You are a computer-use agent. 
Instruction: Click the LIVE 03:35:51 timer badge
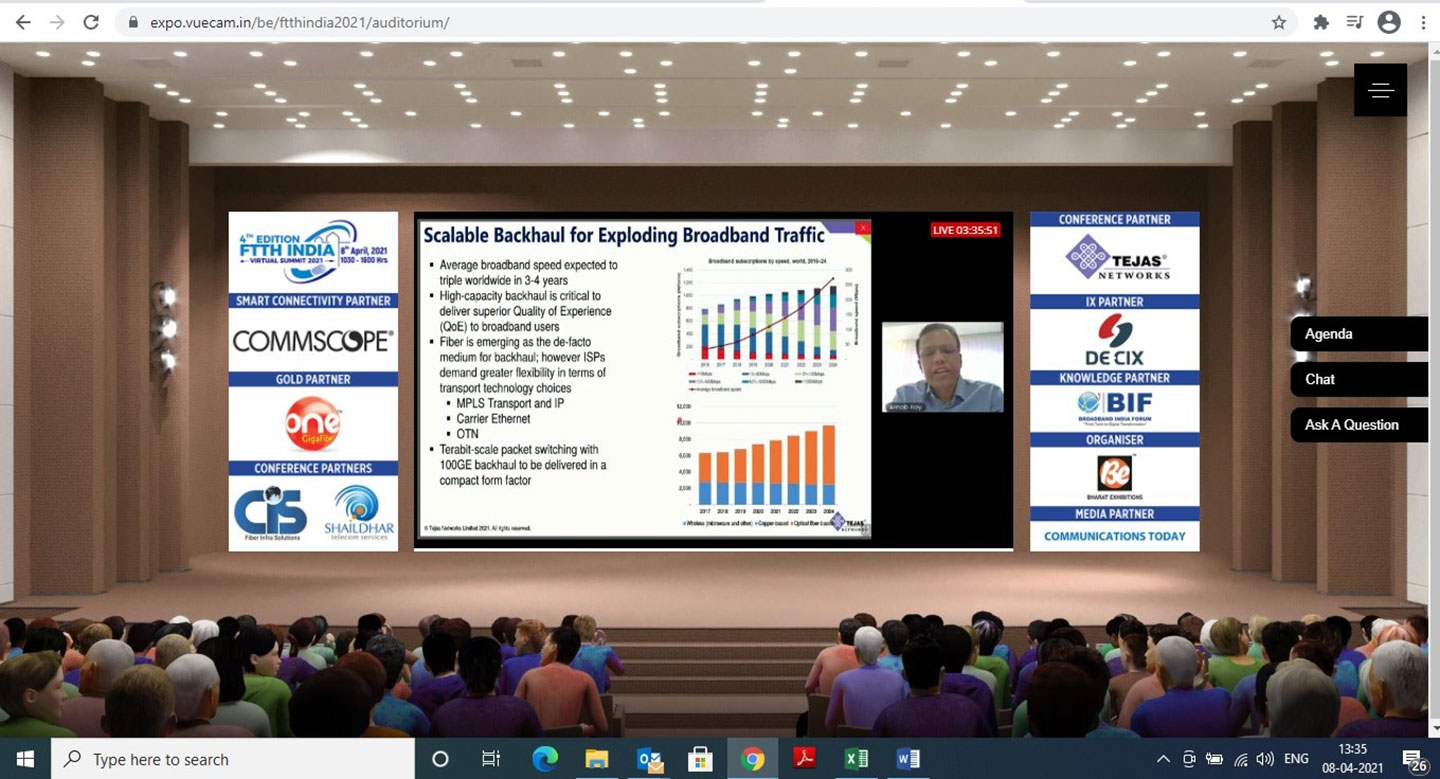pyautogui.click(x=966, y=230)
